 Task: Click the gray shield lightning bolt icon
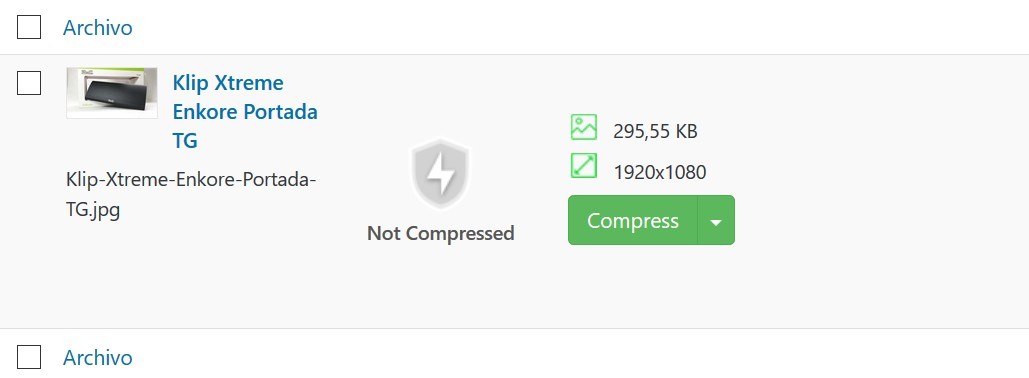tap(440, 174)
